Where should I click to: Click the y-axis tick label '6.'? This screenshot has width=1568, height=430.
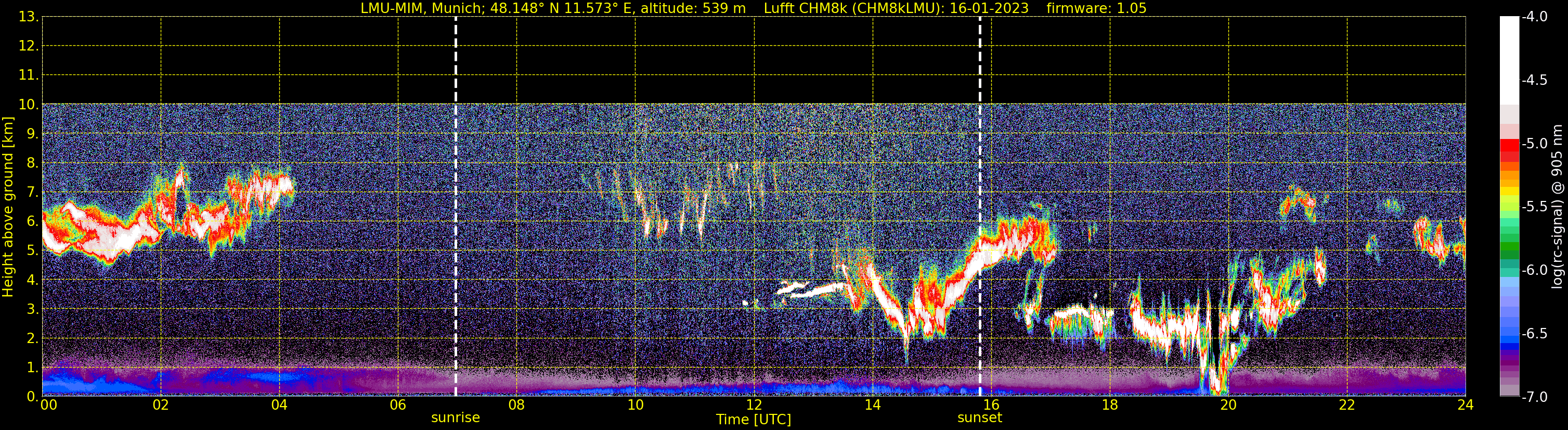(32, 222)
